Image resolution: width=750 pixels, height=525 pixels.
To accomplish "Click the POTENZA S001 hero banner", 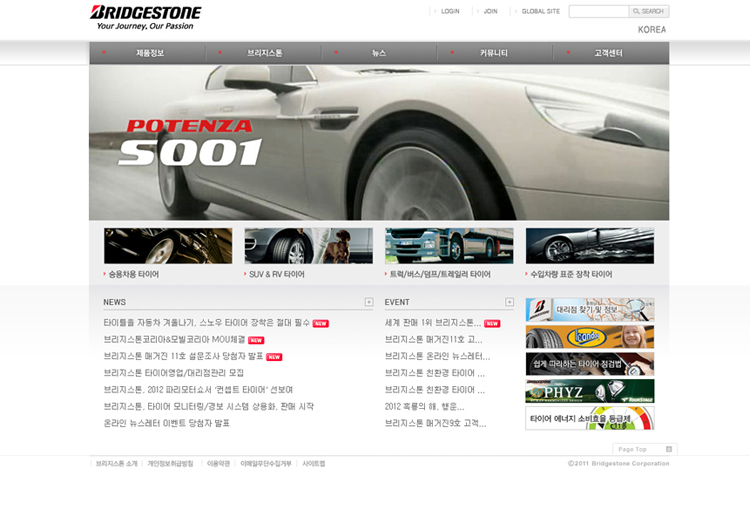I will click(379, 142).
